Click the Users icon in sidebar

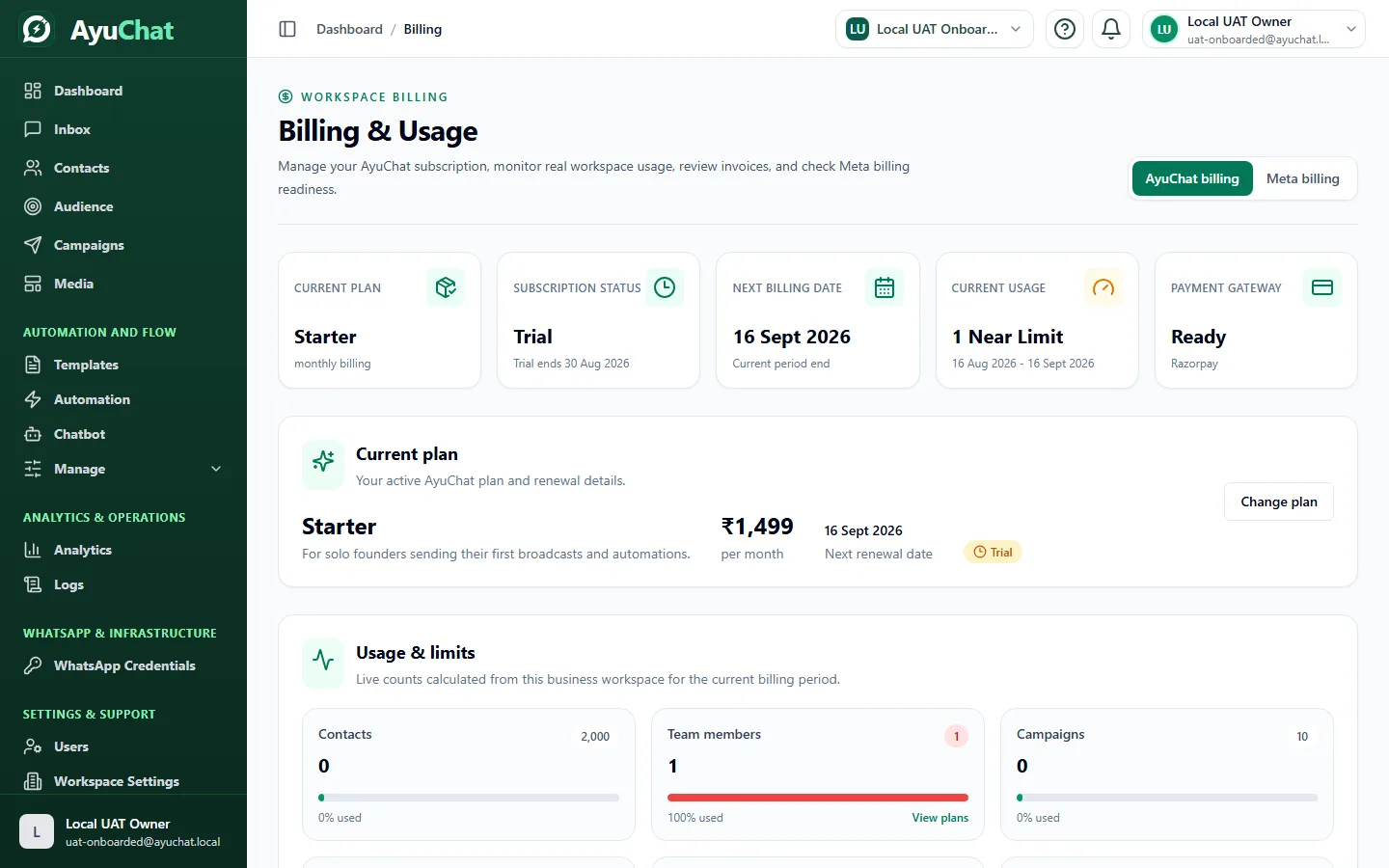tap(33, 746)
